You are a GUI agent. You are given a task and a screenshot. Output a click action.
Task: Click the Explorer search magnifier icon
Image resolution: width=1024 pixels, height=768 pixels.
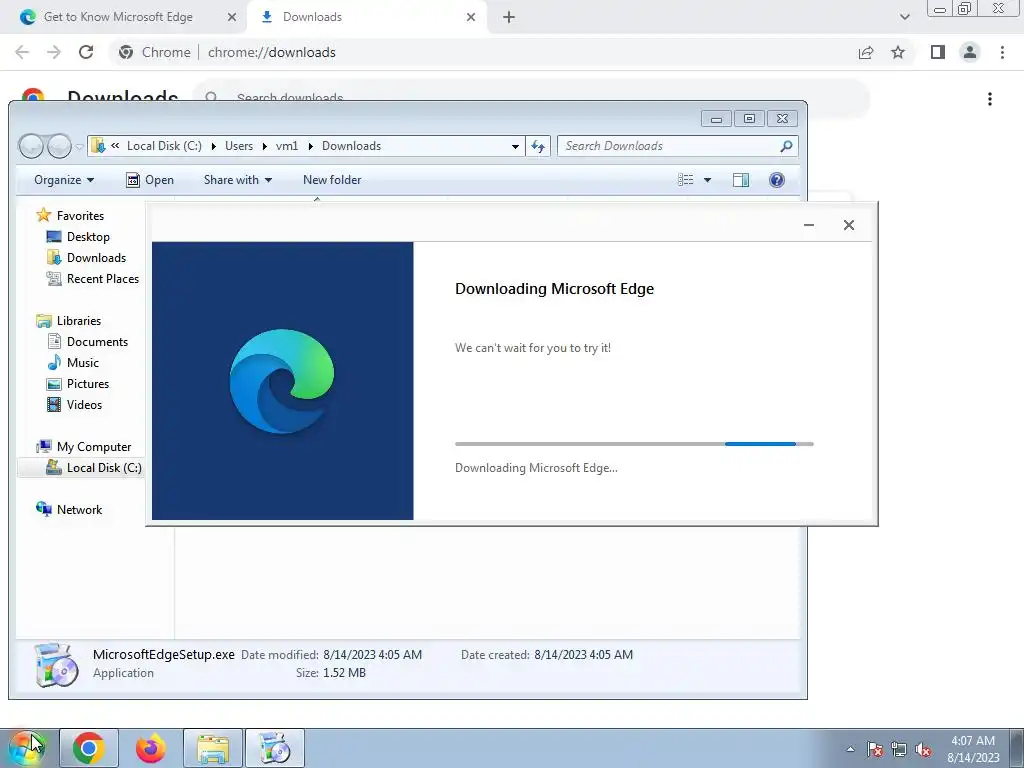[786, 146]
